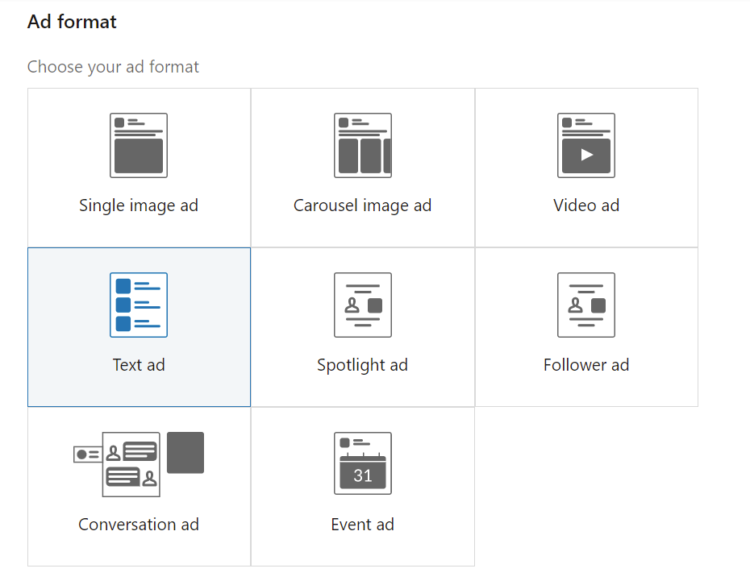Click the "Ad format" section heading
750x581 pixels.
[x=72, y=21]
